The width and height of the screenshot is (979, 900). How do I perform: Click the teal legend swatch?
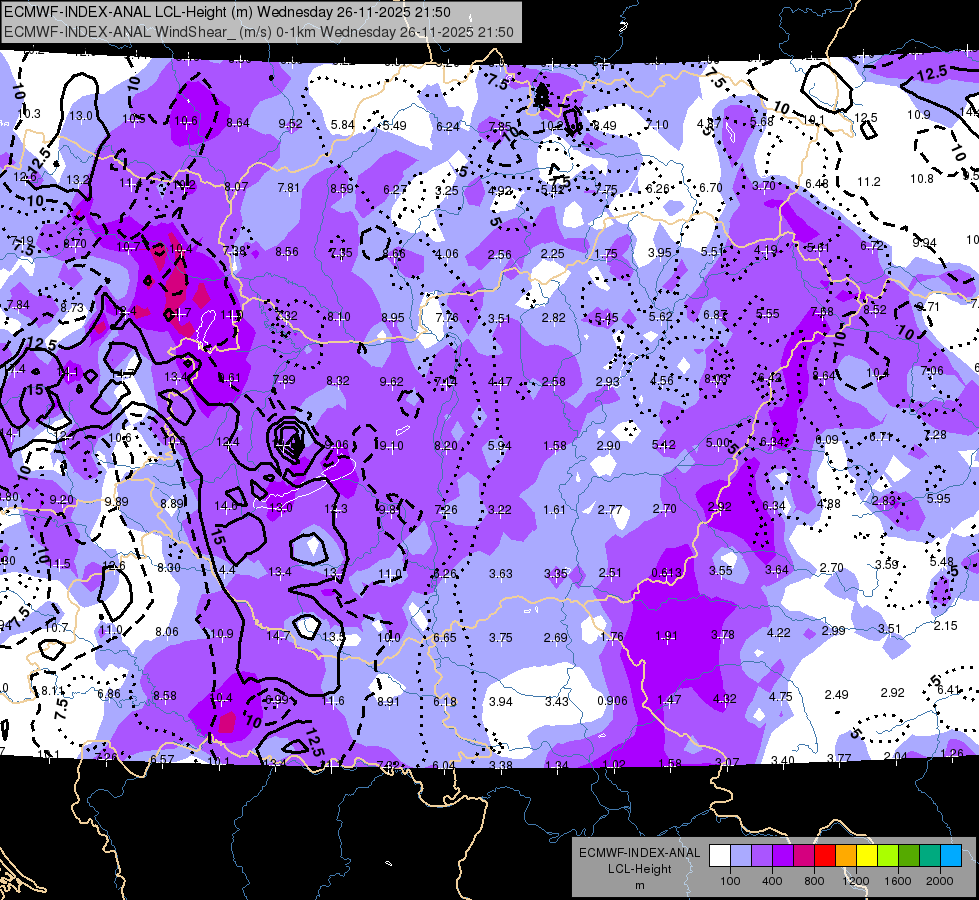[x=930, y=856]
